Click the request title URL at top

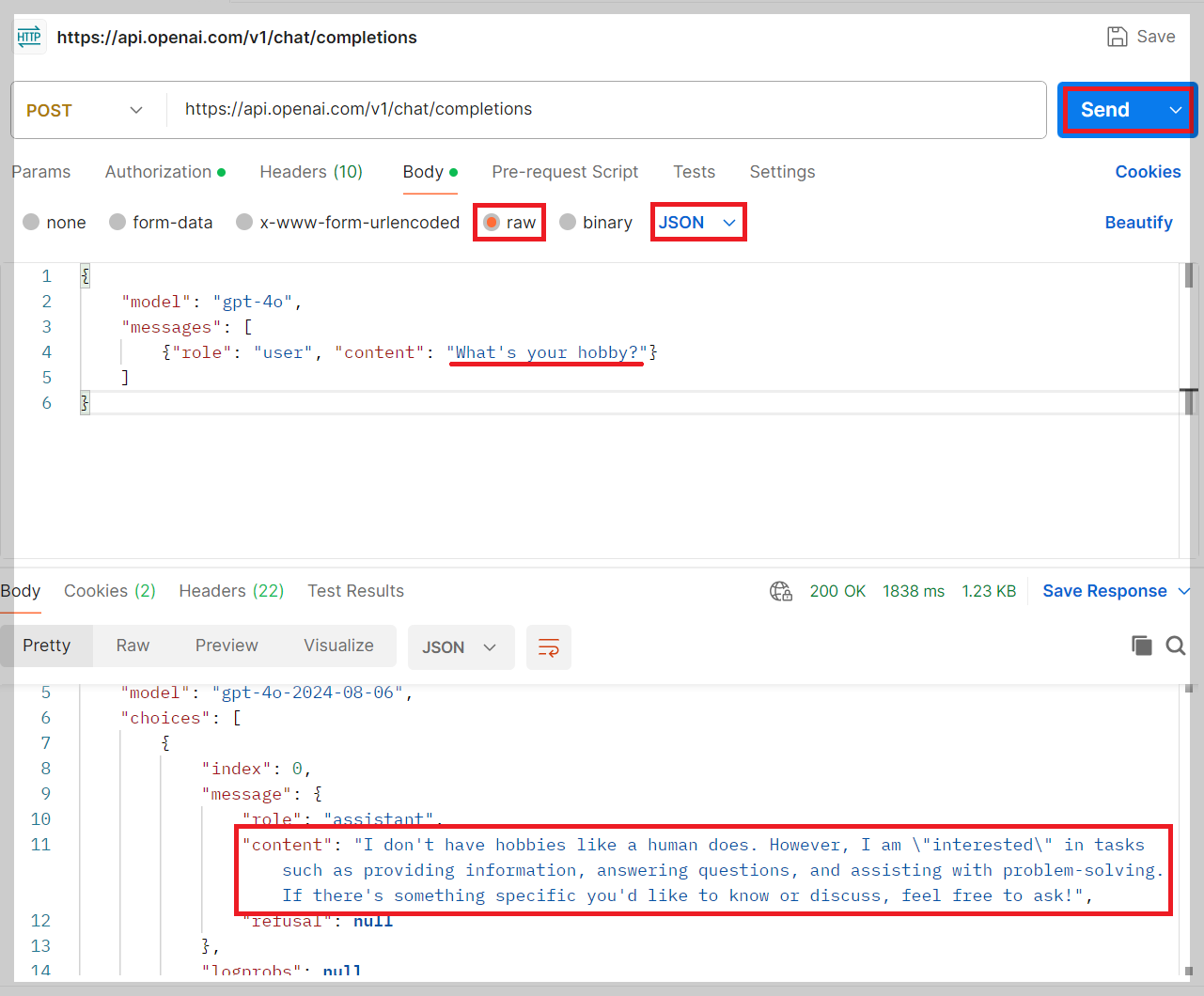pyautogui.click(x=237, y=38)
